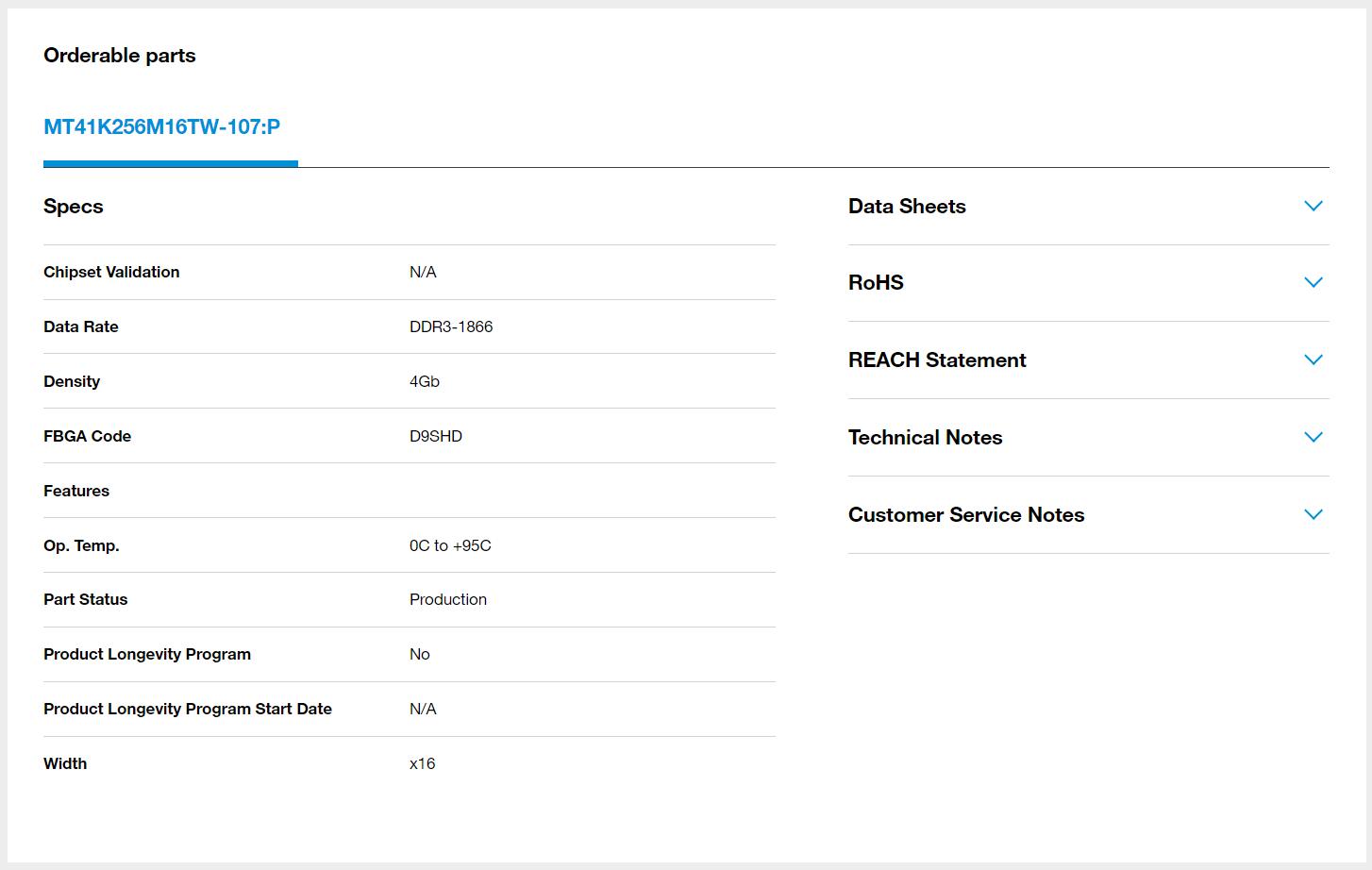Click the Specs section heading
Screen dimensions: 1372x870
point(74,207)
